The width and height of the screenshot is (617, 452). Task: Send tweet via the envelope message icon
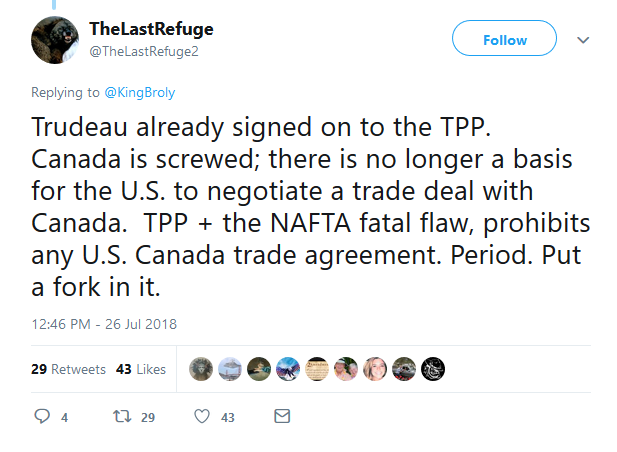point(282,416)
